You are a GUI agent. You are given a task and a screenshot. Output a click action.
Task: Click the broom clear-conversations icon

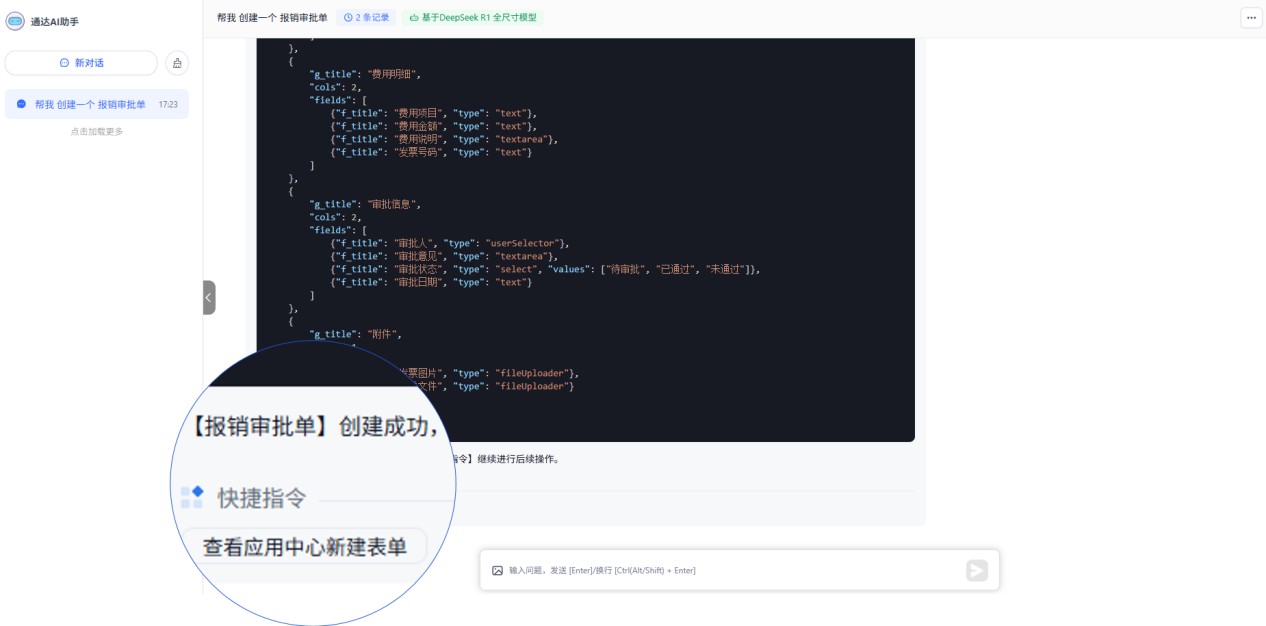click(177, 63)
